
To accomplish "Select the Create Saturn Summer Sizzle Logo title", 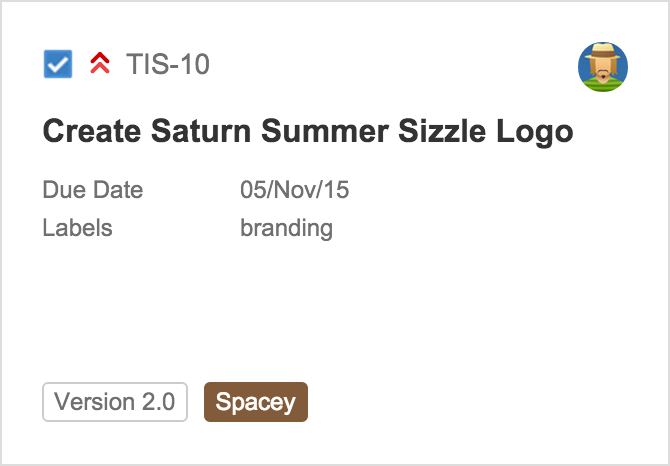I will pyautogui.click(x=308, y=132).
